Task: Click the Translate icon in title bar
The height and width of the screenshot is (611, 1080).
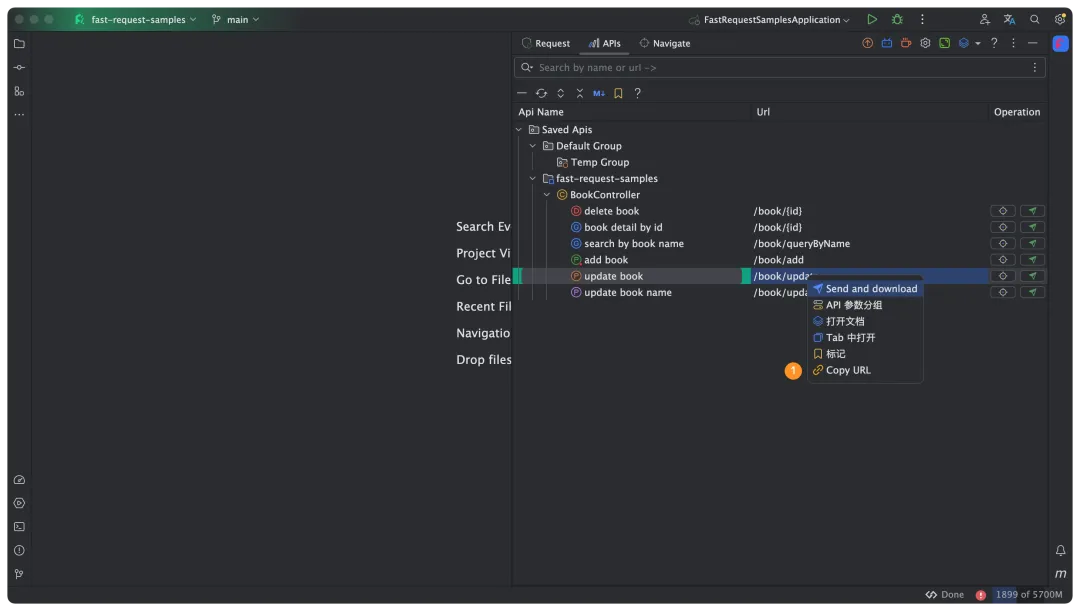Action: click(x=1009, y=19)
